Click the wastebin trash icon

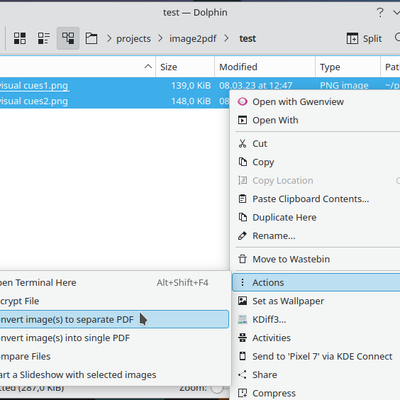pyautogui.click(x=242, y=259)
